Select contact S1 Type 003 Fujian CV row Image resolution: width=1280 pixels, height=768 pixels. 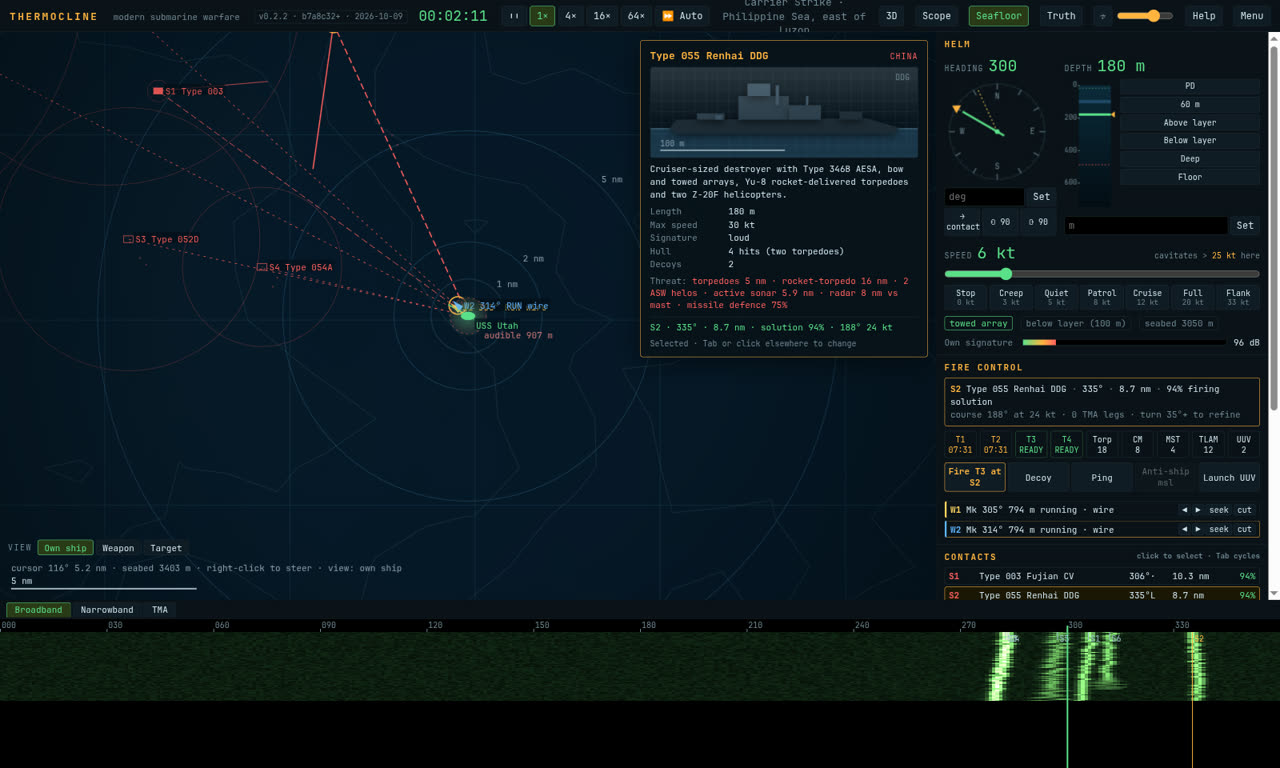(x=1102, y=576)
